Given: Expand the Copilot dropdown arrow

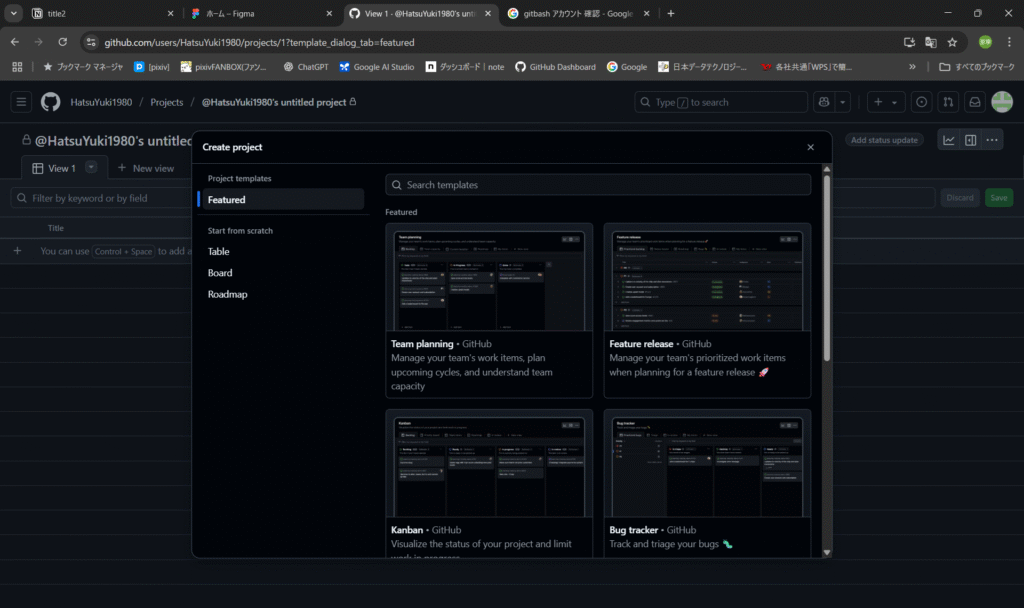Looking at the screenshot, I should tap(842, 103).
